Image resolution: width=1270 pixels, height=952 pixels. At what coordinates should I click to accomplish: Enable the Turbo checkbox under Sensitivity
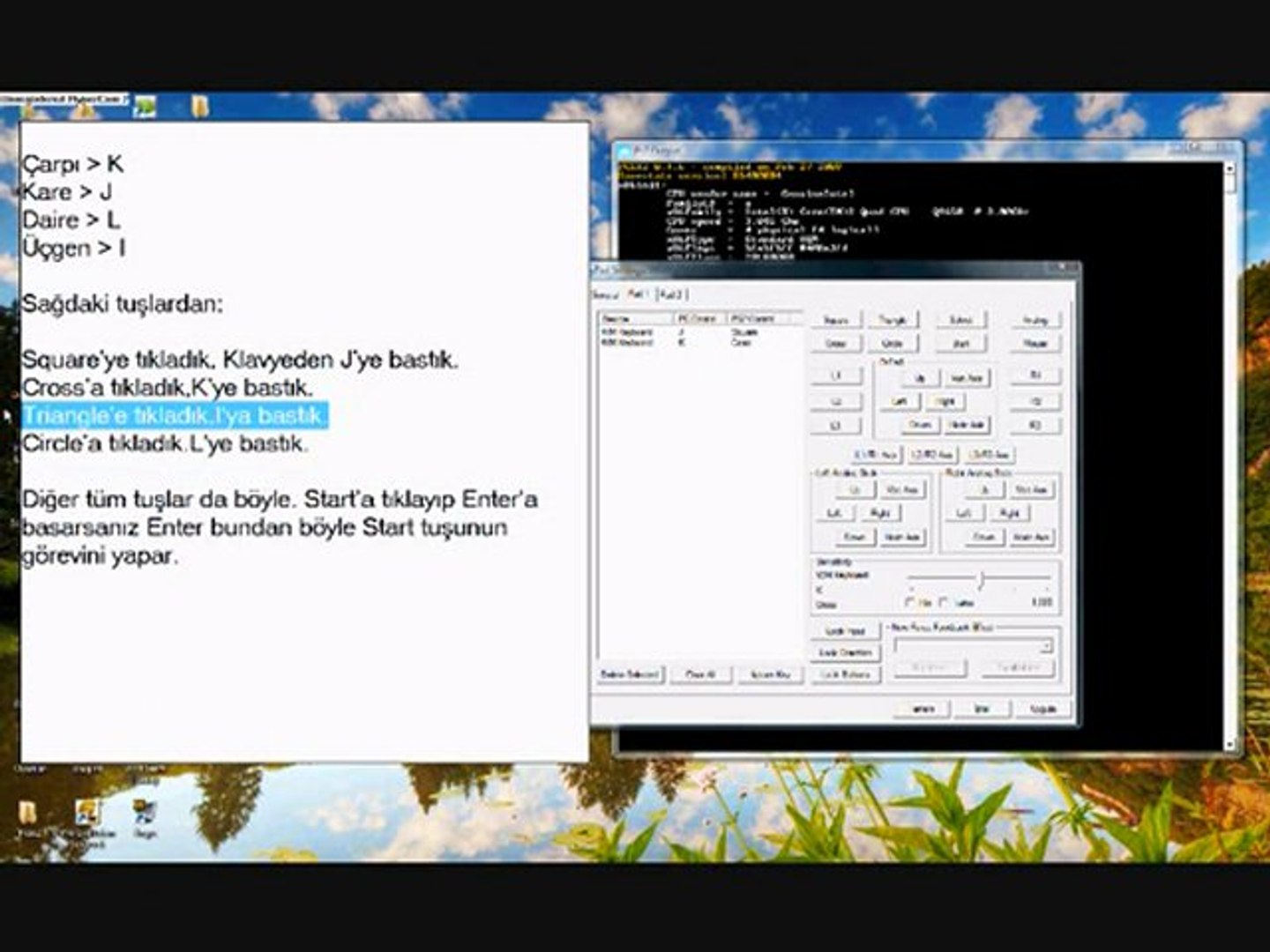pyautogui.click(x=945, y=602)
